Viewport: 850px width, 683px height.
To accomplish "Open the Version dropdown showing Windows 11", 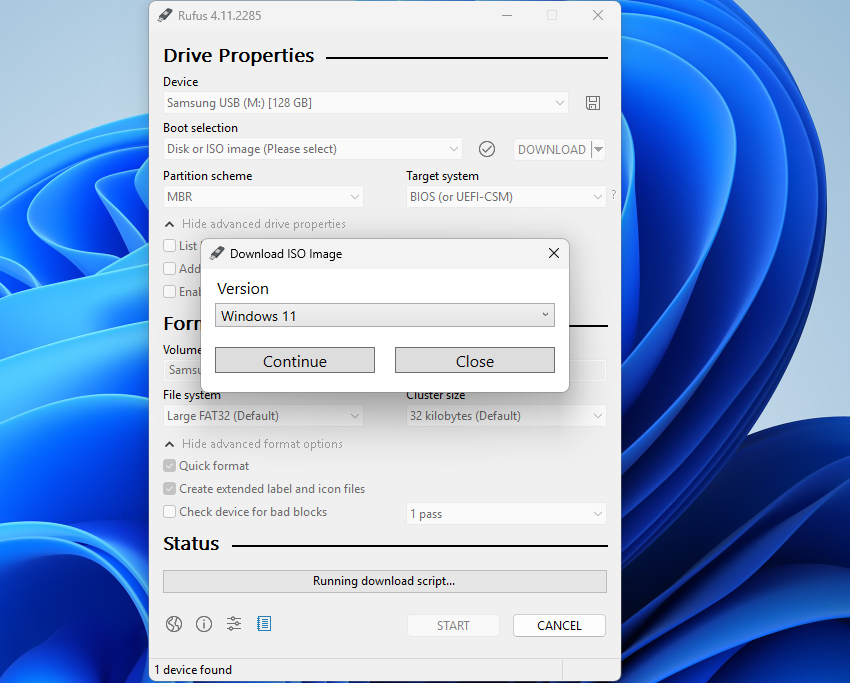I will (384, 315).
